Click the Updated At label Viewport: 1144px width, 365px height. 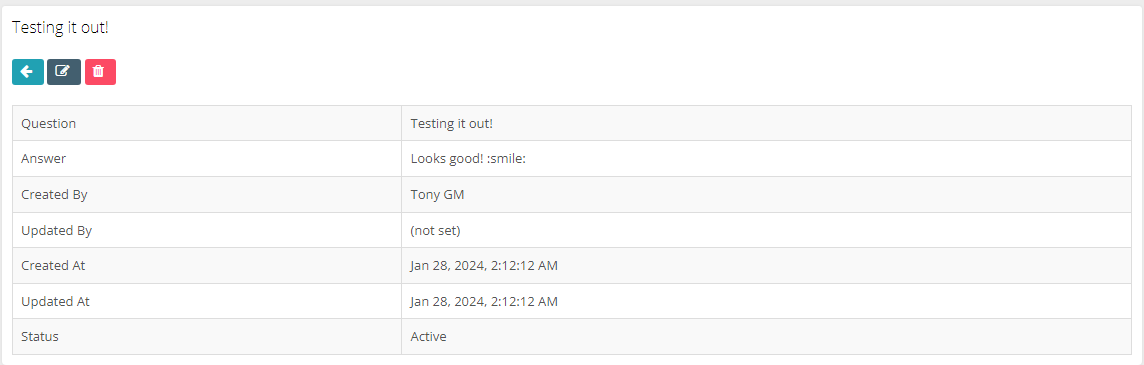[x=55, y=301]
